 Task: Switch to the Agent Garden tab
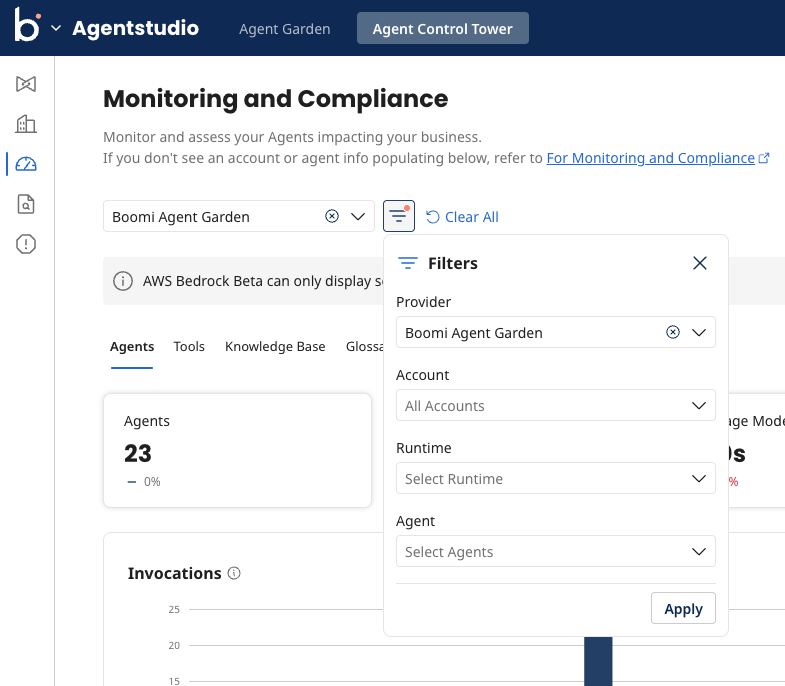(284, 29)
